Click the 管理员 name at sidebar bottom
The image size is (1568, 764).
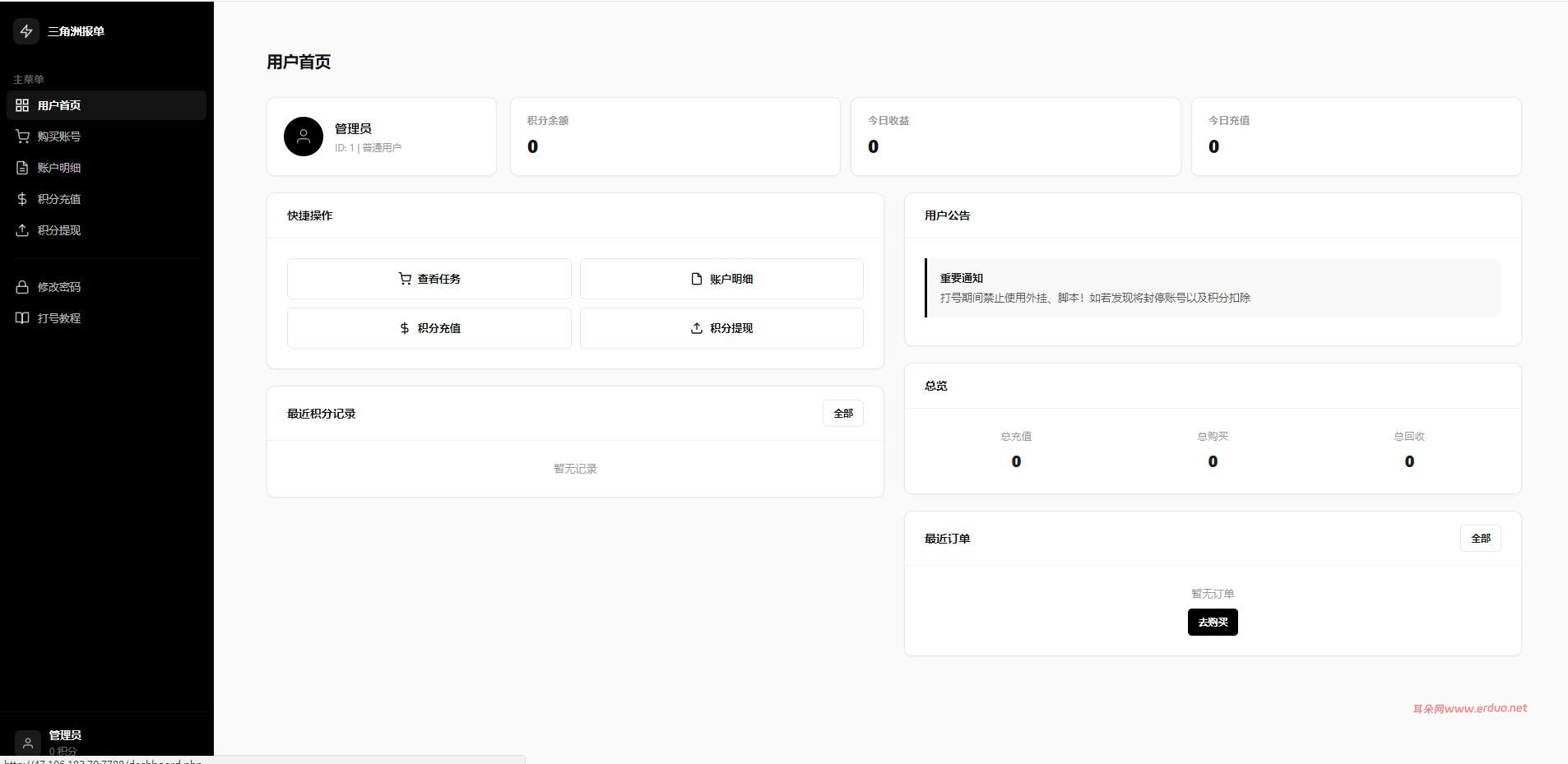coord(65,735)
